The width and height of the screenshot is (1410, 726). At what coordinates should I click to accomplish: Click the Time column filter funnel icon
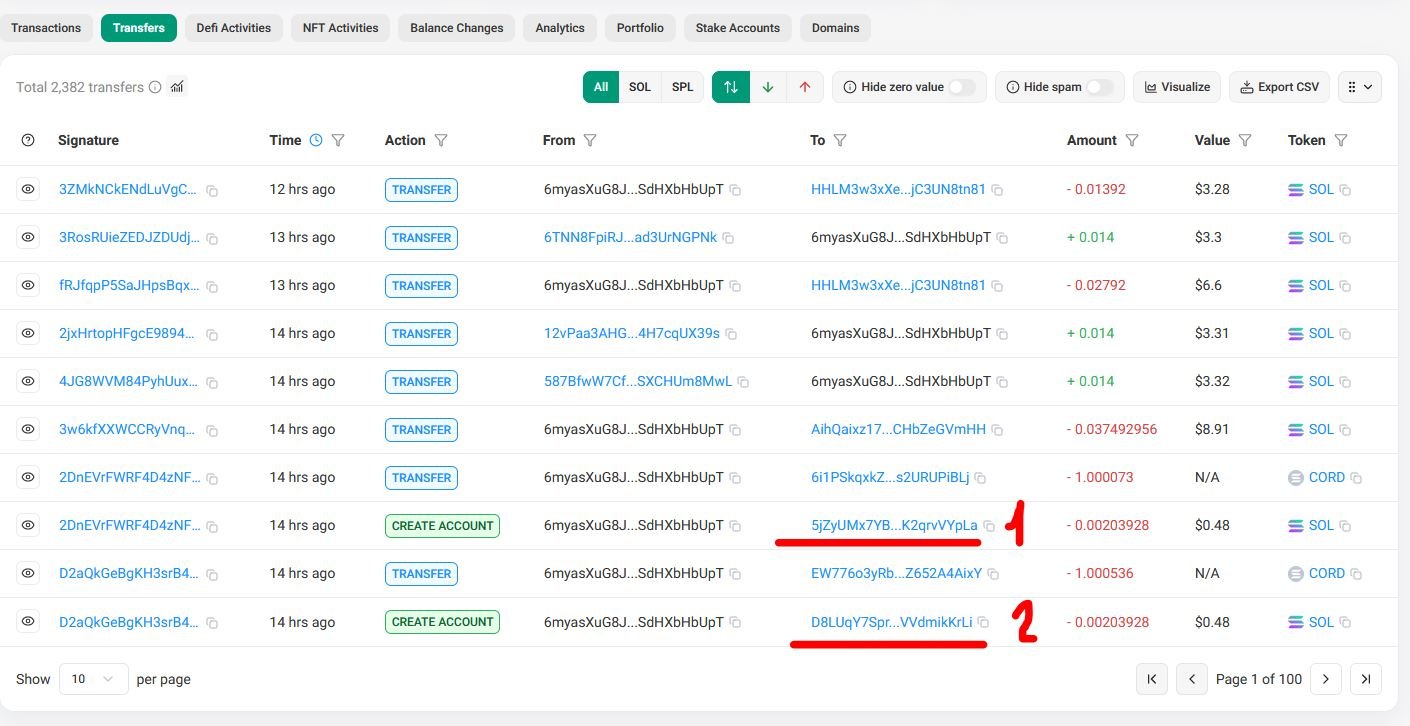tap(338, 140)
